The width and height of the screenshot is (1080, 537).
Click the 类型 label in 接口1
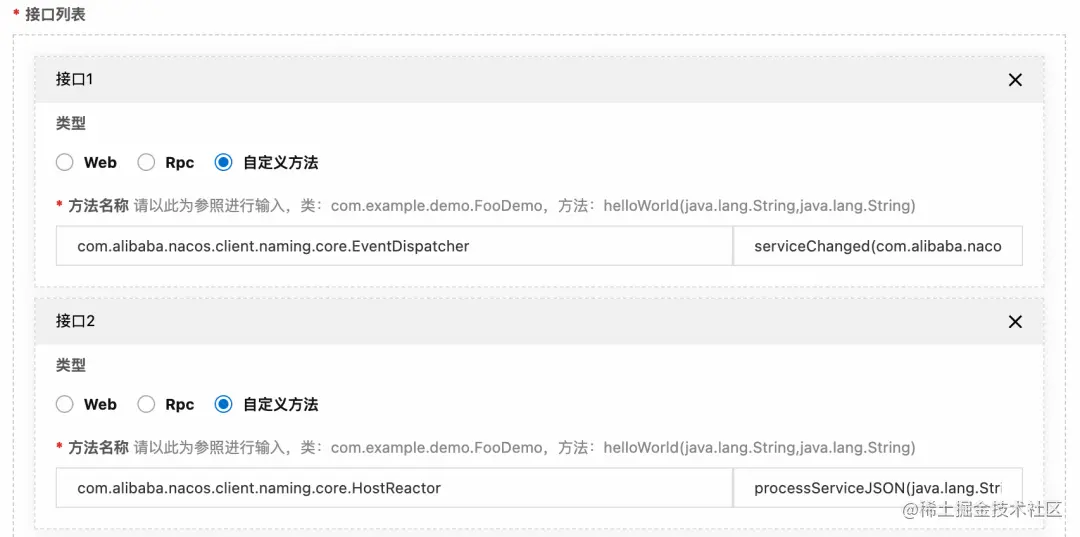pos(71,123)
